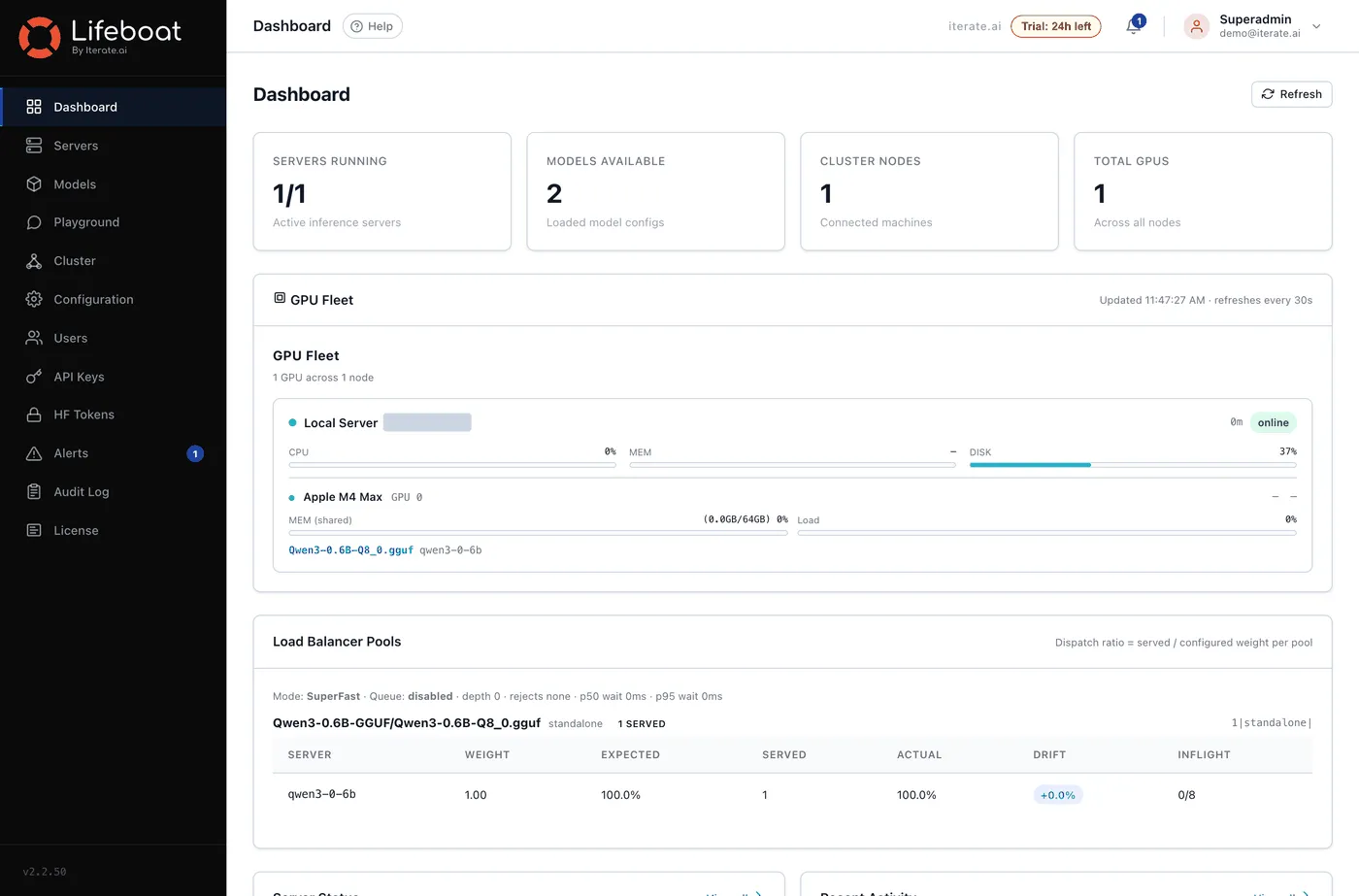Open the Playground section
The height and width of the screenshot is (896, 1359).
113,222
